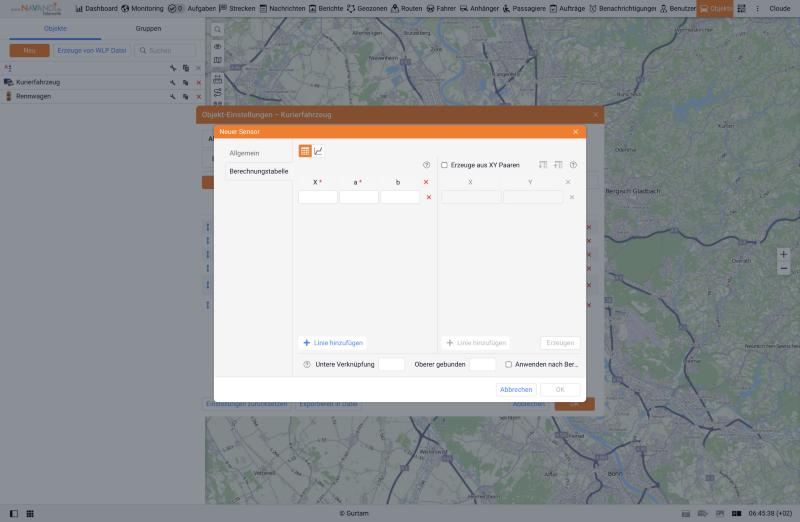Viewport: 800px width, 522px height.
Task: Open the map search tool
Action: tap(217, 30)
